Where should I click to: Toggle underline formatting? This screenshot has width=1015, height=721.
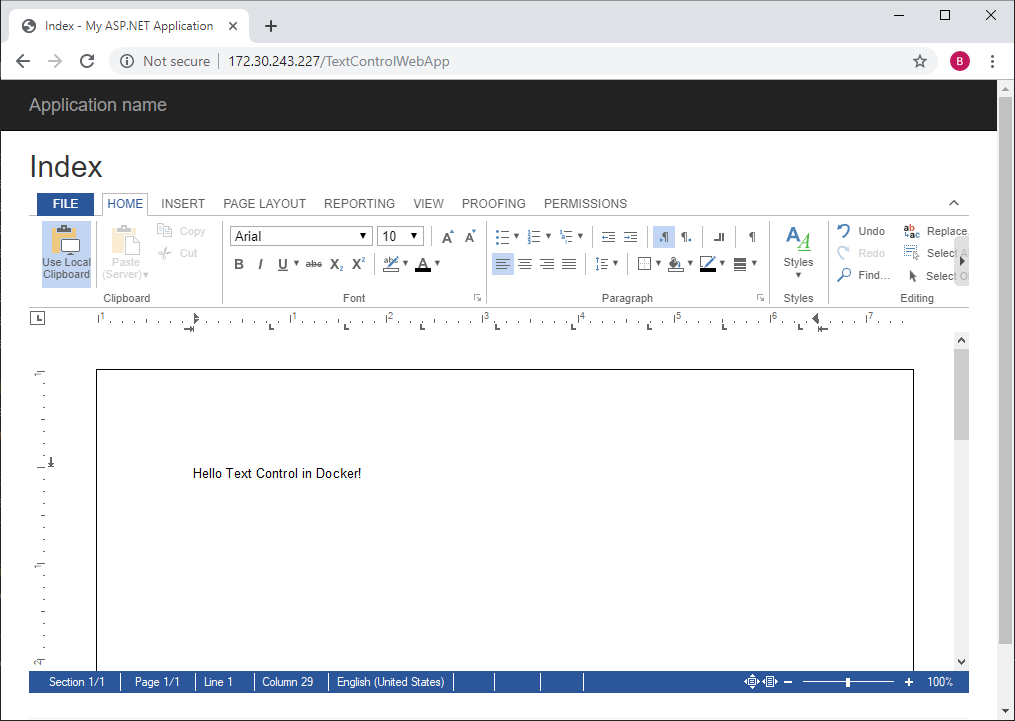point(282,264)
